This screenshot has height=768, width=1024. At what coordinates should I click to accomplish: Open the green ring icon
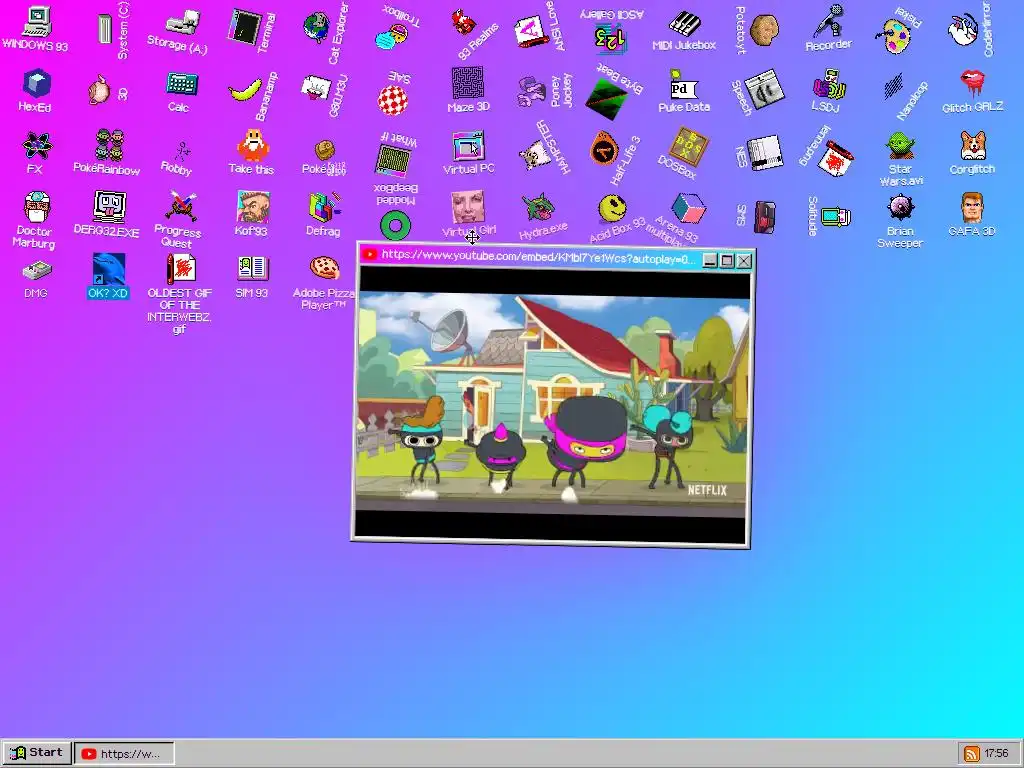click(x=396, y=226)
